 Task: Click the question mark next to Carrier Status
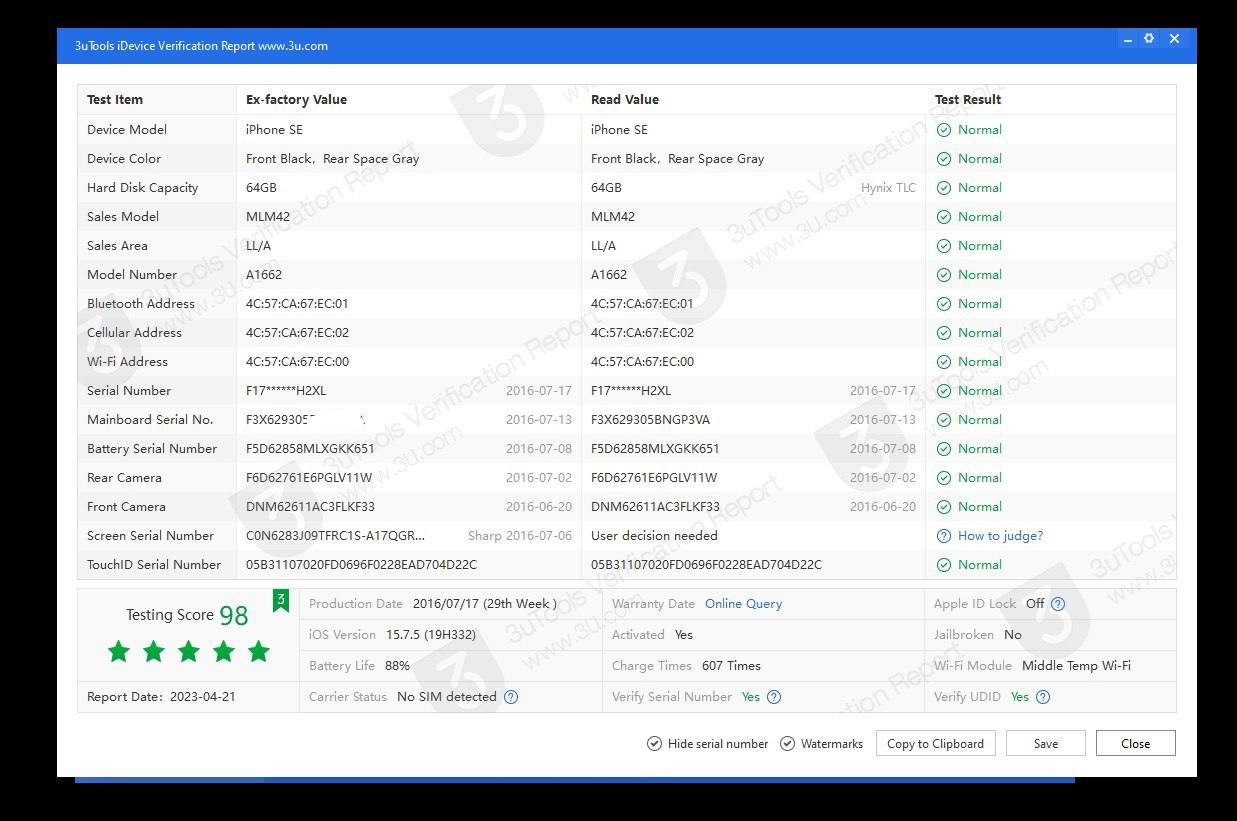click(511, 697)
